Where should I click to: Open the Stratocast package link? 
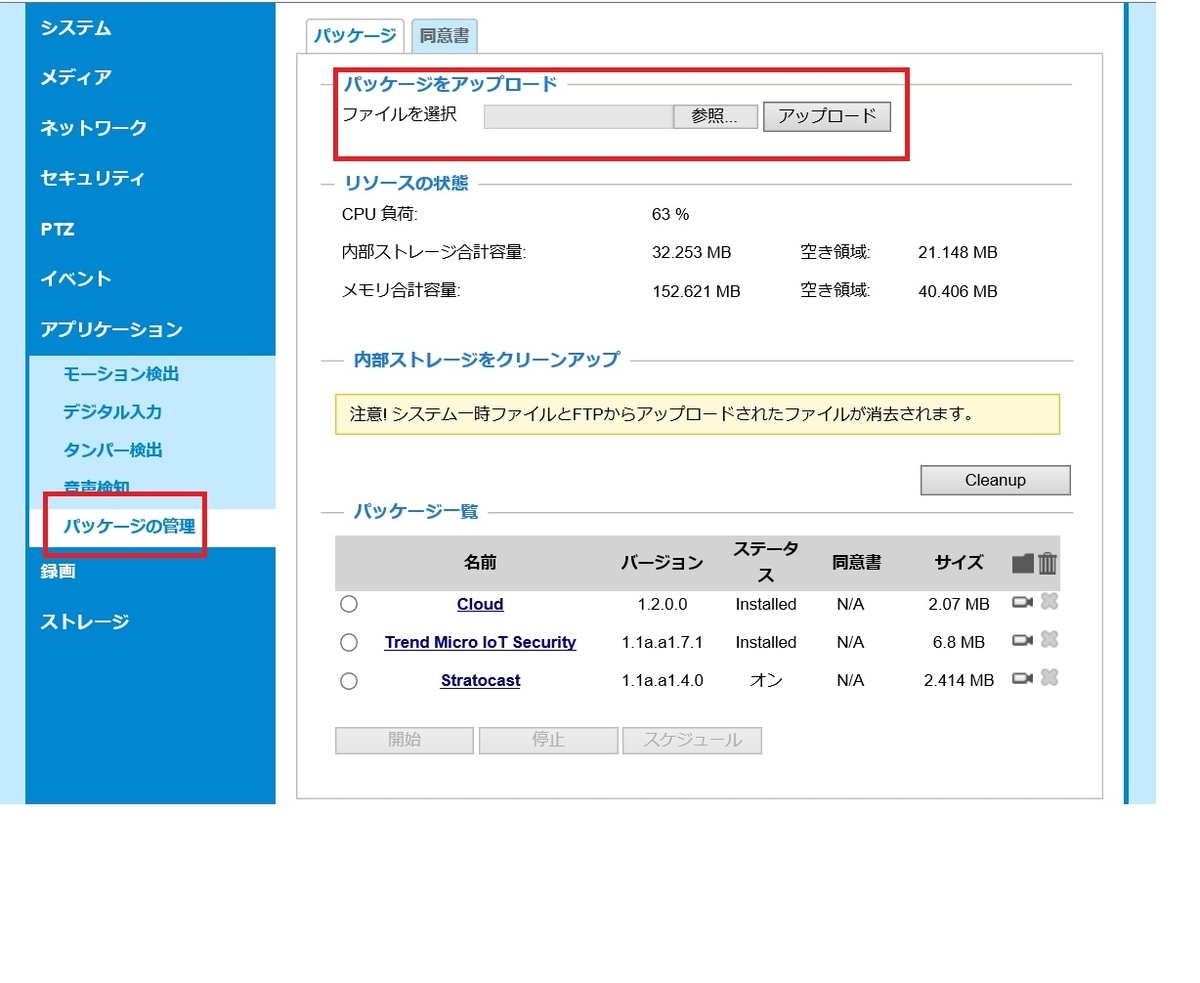pos(480,680)
